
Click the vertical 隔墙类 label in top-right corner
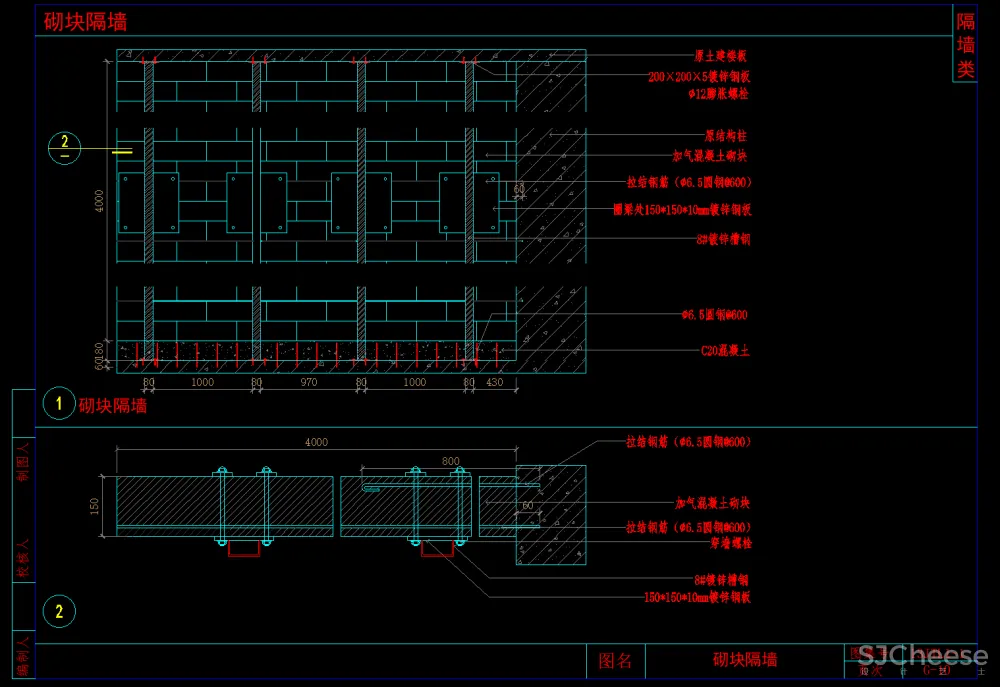[x=965, y=46]
